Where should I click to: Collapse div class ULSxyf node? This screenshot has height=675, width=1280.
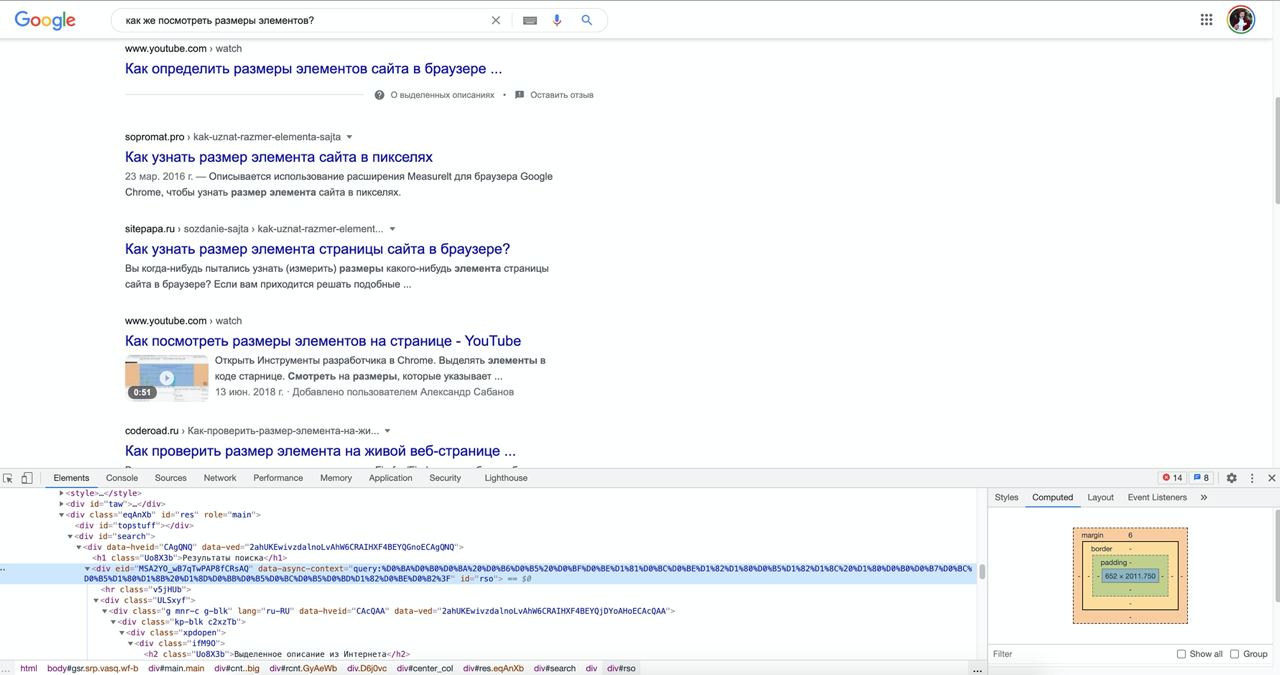point(97,600)
